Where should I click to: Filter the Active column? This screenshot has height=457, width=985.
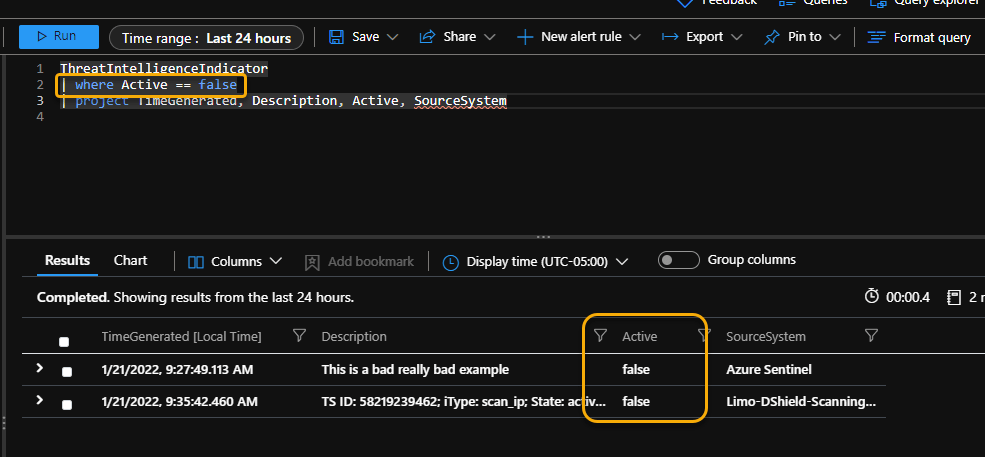click(704, 336)
